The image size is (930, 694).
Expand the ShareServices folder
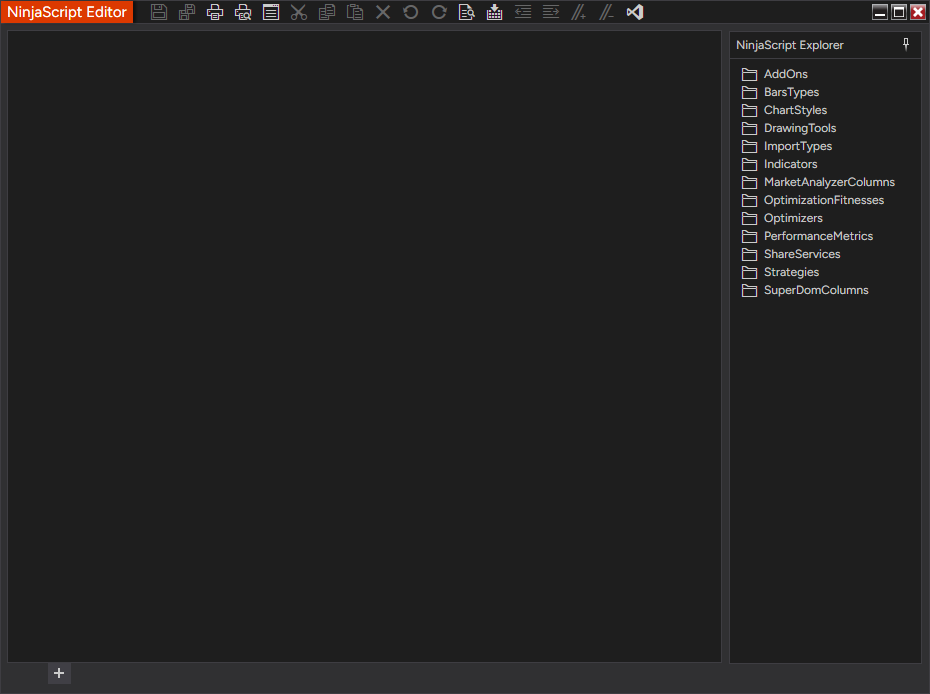click(x=791, y=254)
